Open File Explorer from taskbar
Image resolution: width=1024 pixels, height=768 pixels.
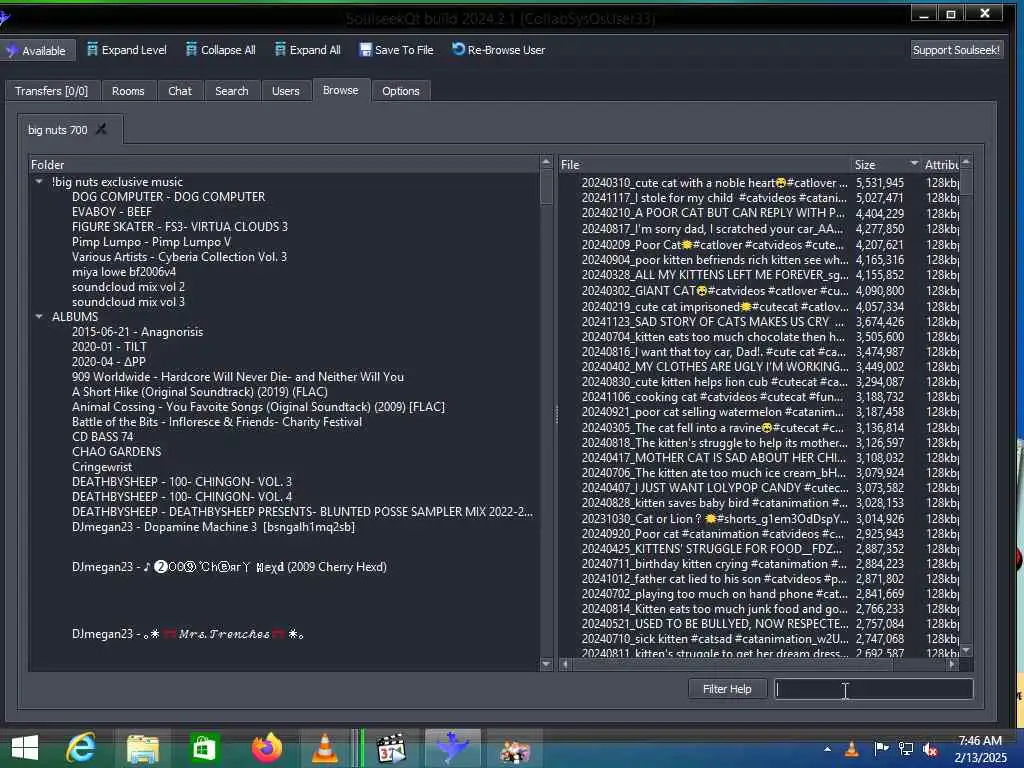coord(142,748)
